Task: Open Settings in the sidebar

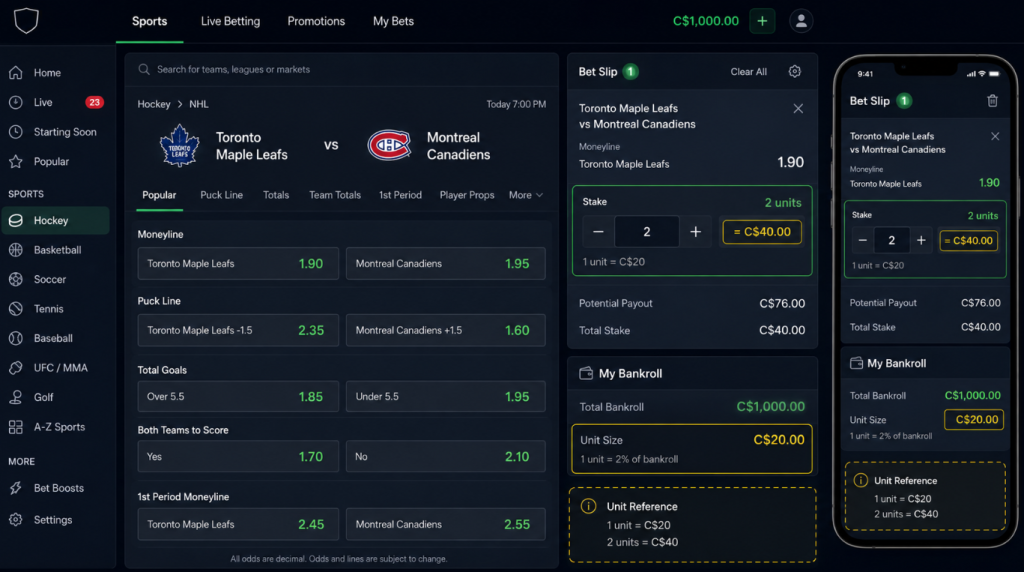Action: [56, 520]
